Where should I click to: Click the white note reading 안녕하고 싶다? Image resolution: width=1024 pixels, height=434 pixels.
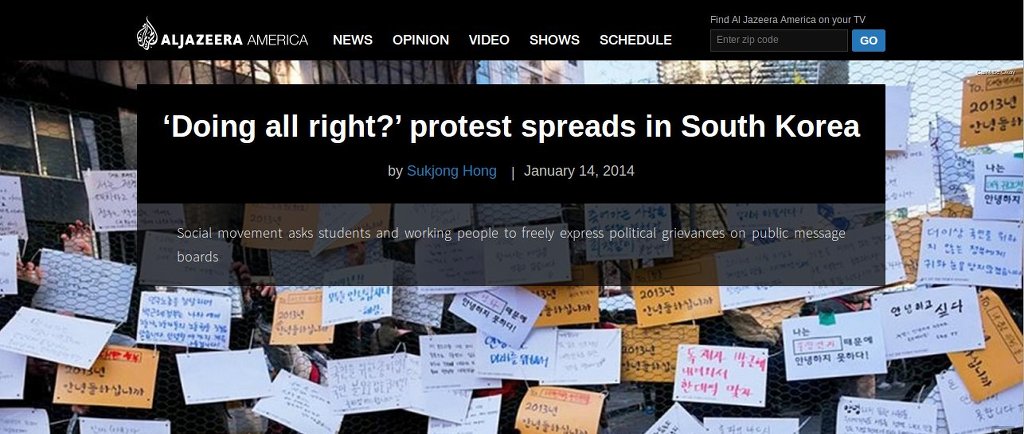[x=928, y=321]
